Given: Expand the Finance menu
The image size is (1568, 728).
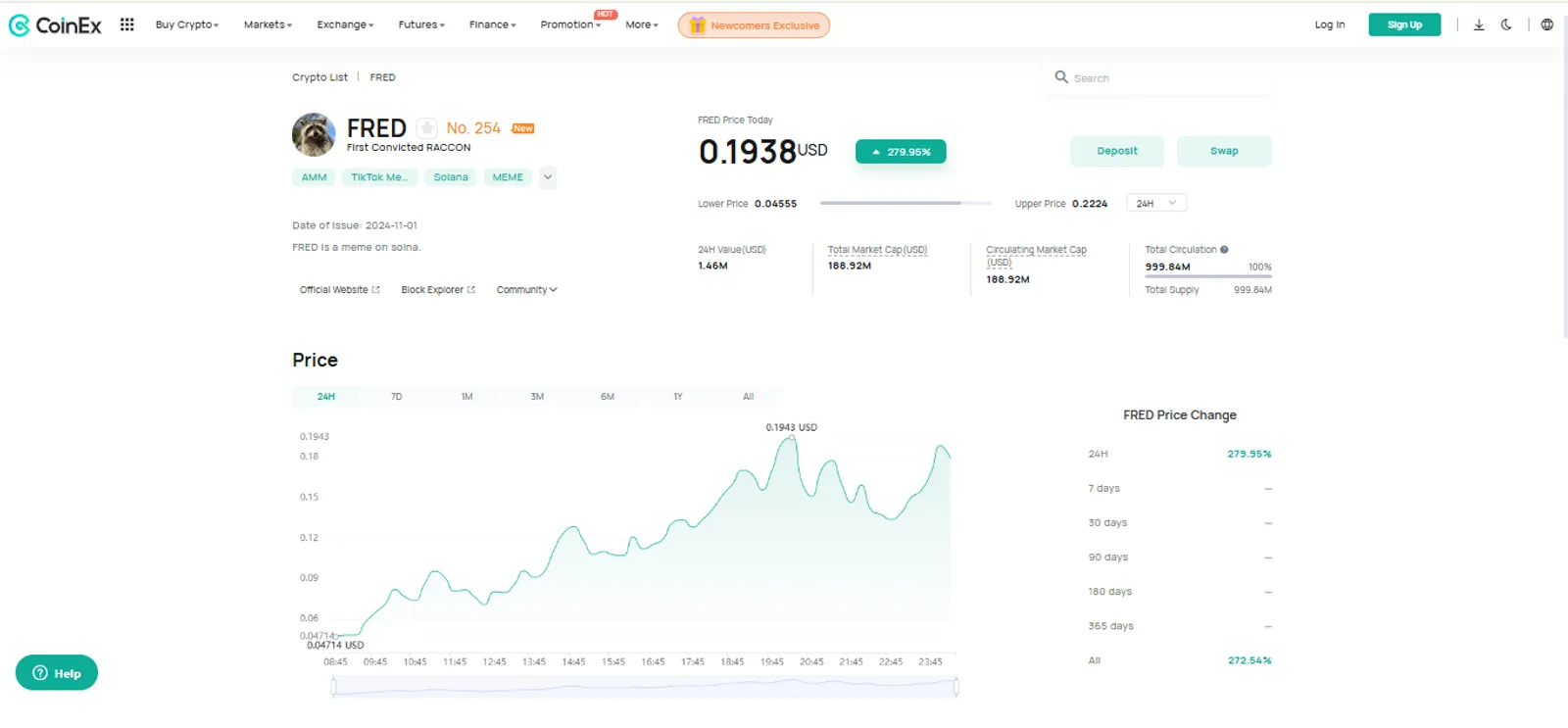Looking at the screenshot, I should point(492,24).
